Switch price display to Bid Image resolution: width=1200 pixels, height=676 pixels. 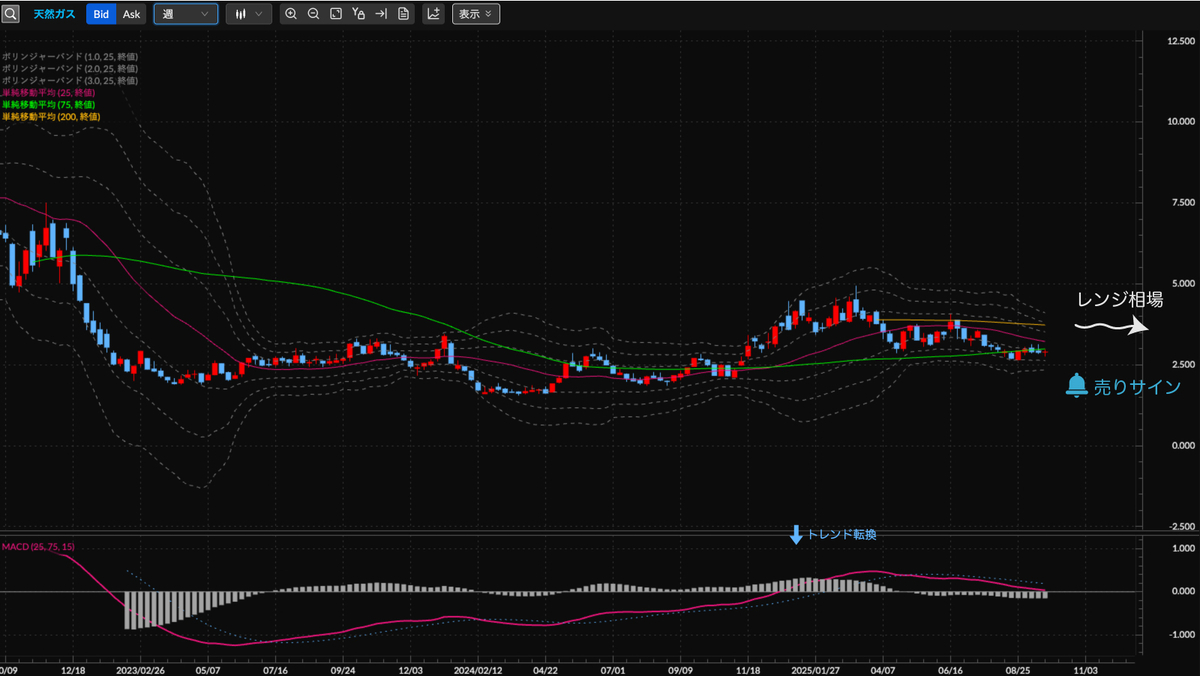coord(102,14)
